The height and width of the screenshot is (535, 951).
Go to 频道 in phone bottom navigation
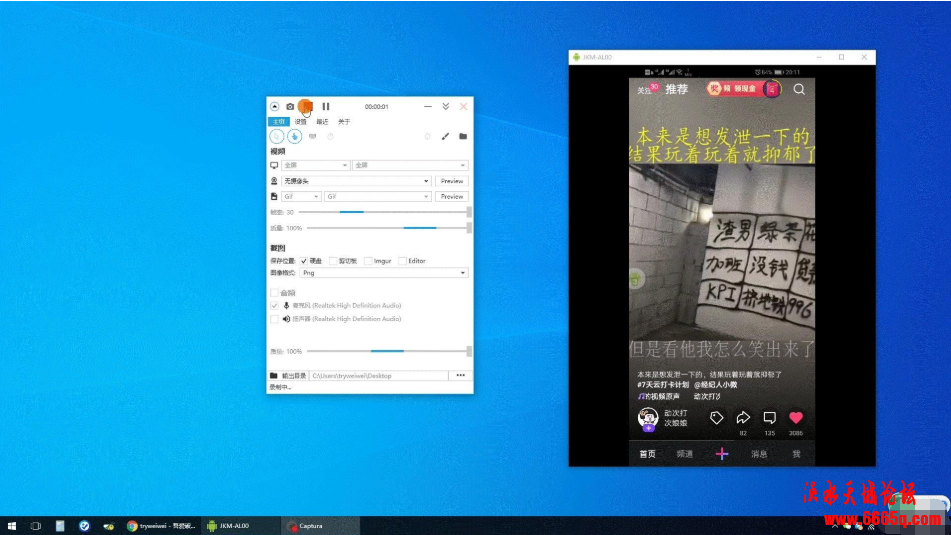(685, 454)
